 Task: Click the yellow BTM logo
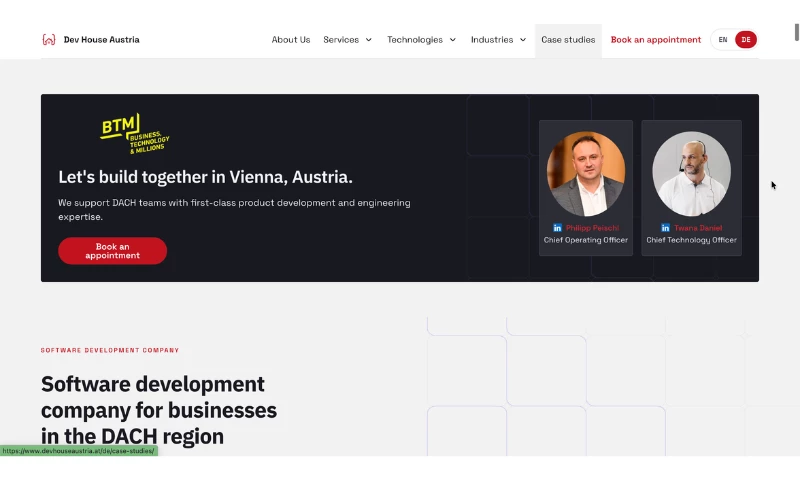click(135, 134)
